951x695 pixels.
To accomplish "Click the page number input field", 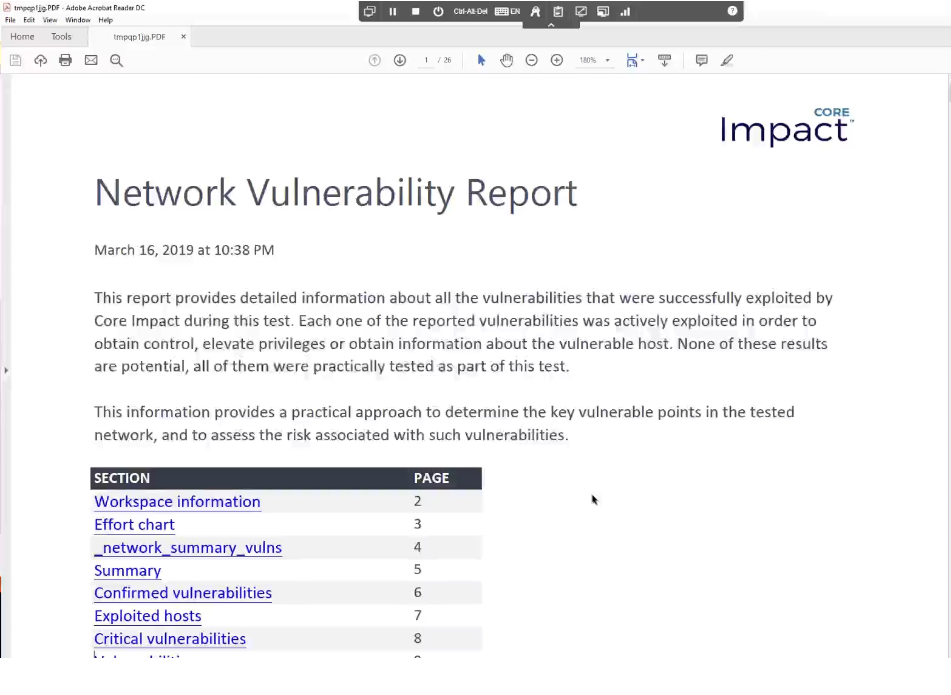I will pyautogui.click(x=426, y=60).
